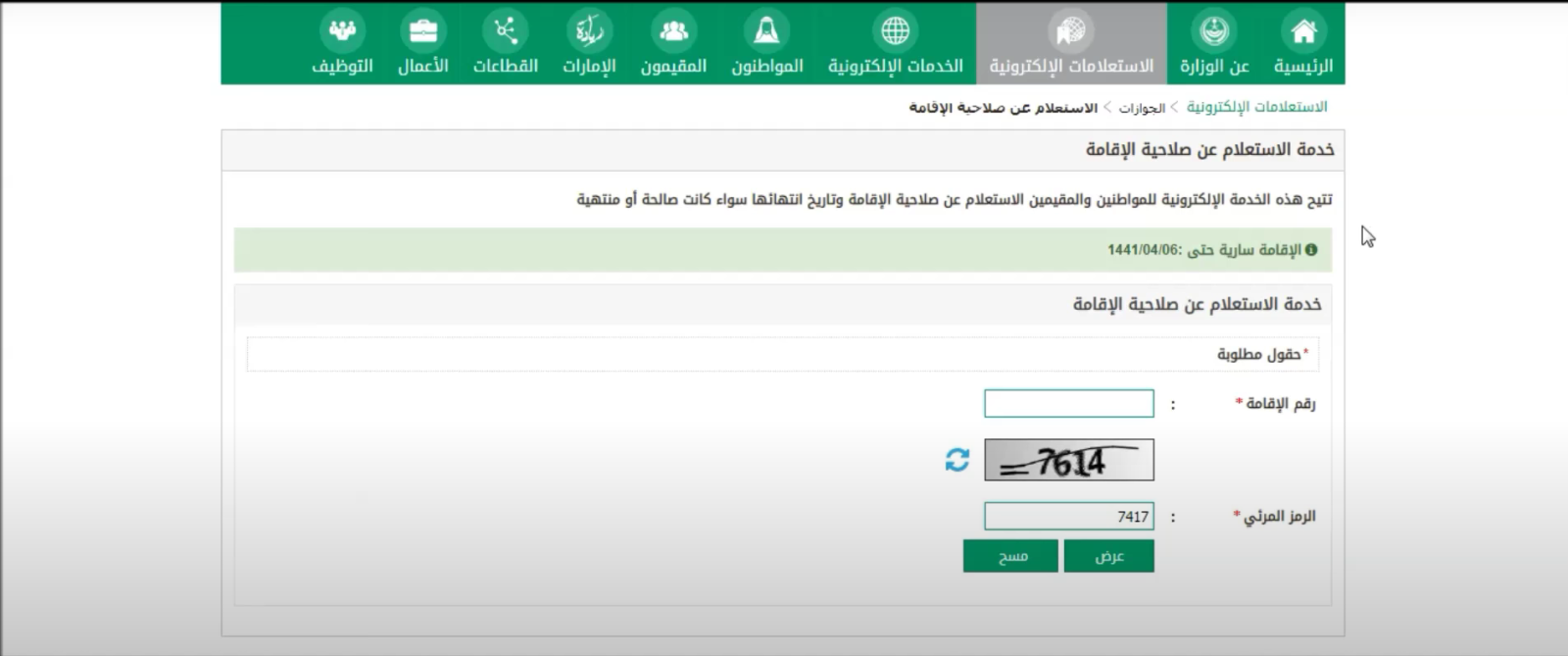The height and width of the screenshot is (656, 1568).
Task: Click breadcrumb text الاستعلام عن صلاحية الإقامة
Action: click(x=1003, y=108)
